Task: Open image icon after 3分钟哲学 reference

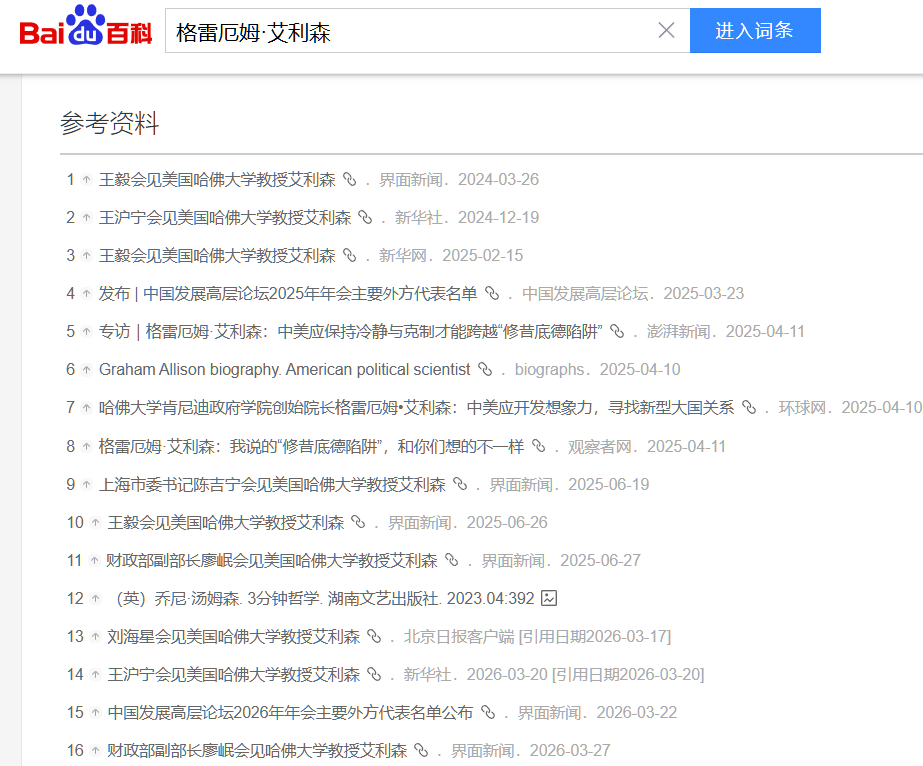Action: (x=549, y=598)
